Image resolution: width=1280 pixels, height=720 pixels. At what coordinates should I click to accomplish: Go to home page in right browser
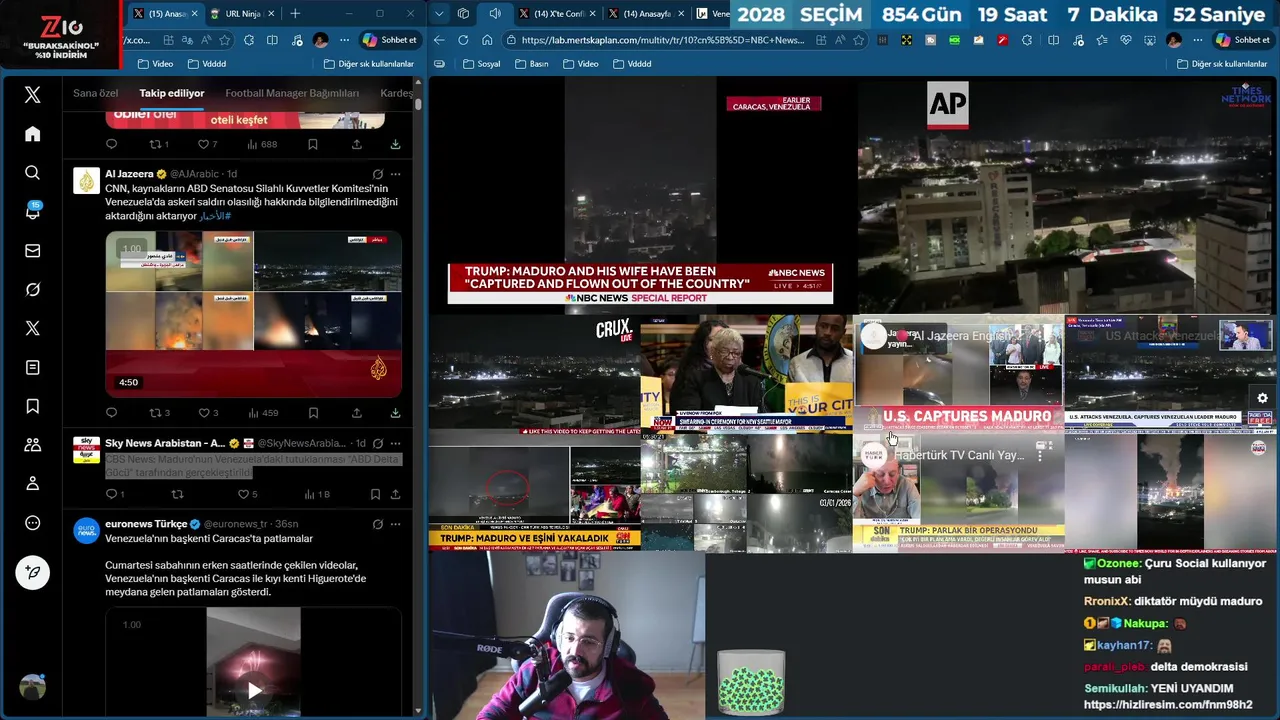pos(487,40)
